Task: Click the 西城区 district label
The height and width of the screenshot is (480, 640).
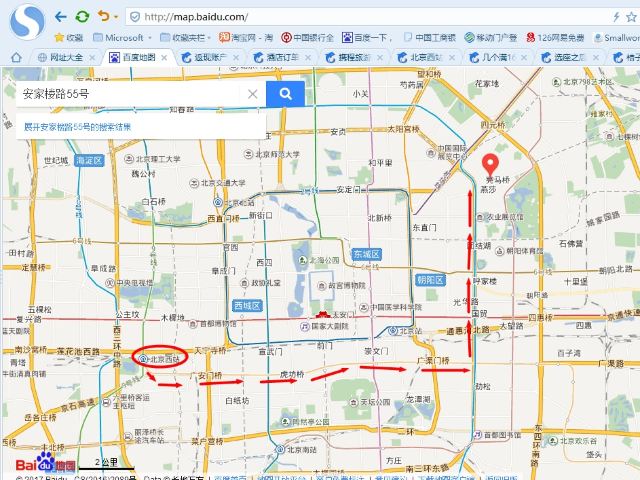Action: click(247, 306)
